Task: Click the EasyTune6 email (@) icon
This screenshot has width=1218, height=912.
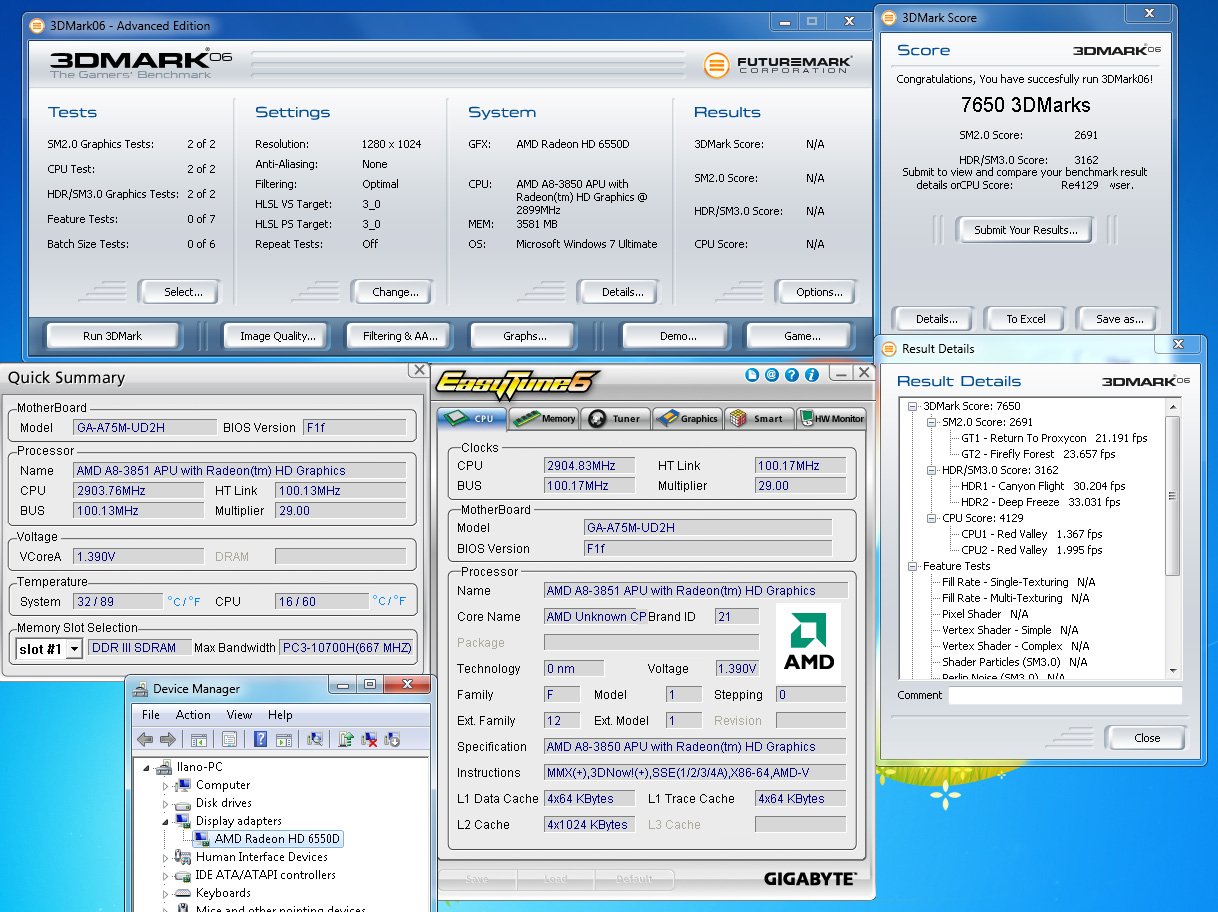Action: coord(772,375)
